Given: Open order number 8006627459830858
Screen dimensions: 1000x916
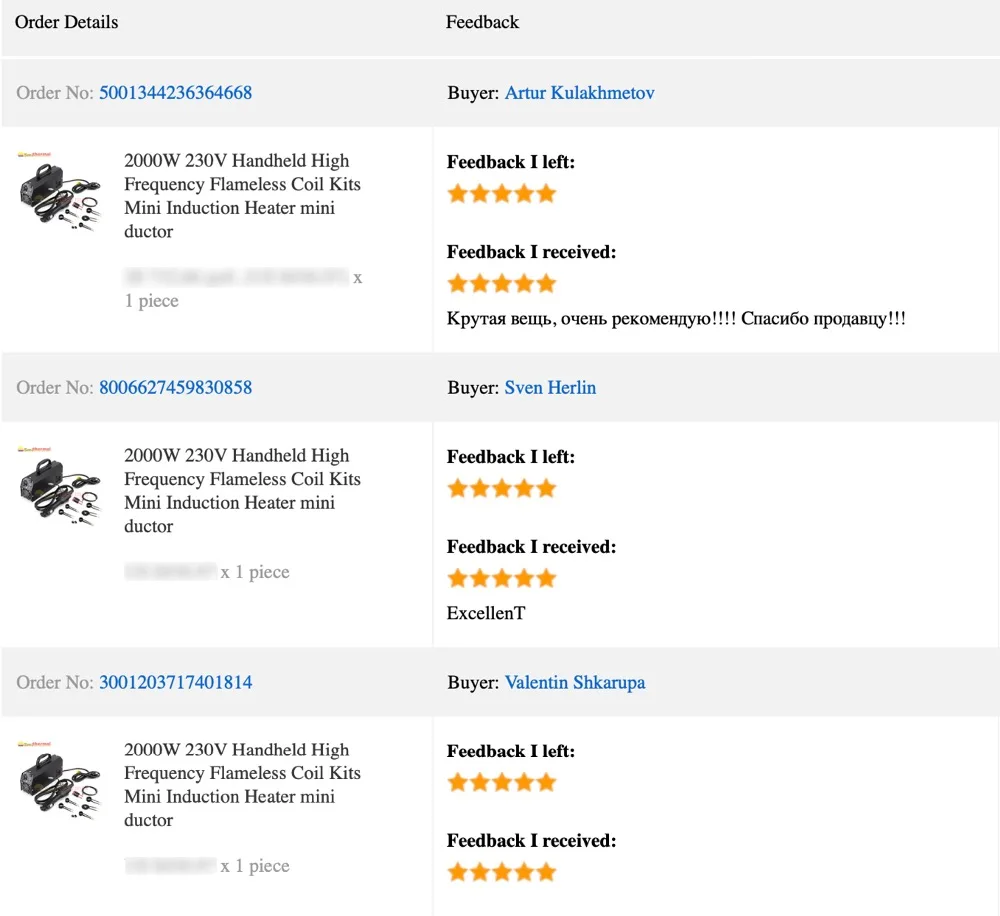Looking at the screenshot, I should (x=175, y=387).
